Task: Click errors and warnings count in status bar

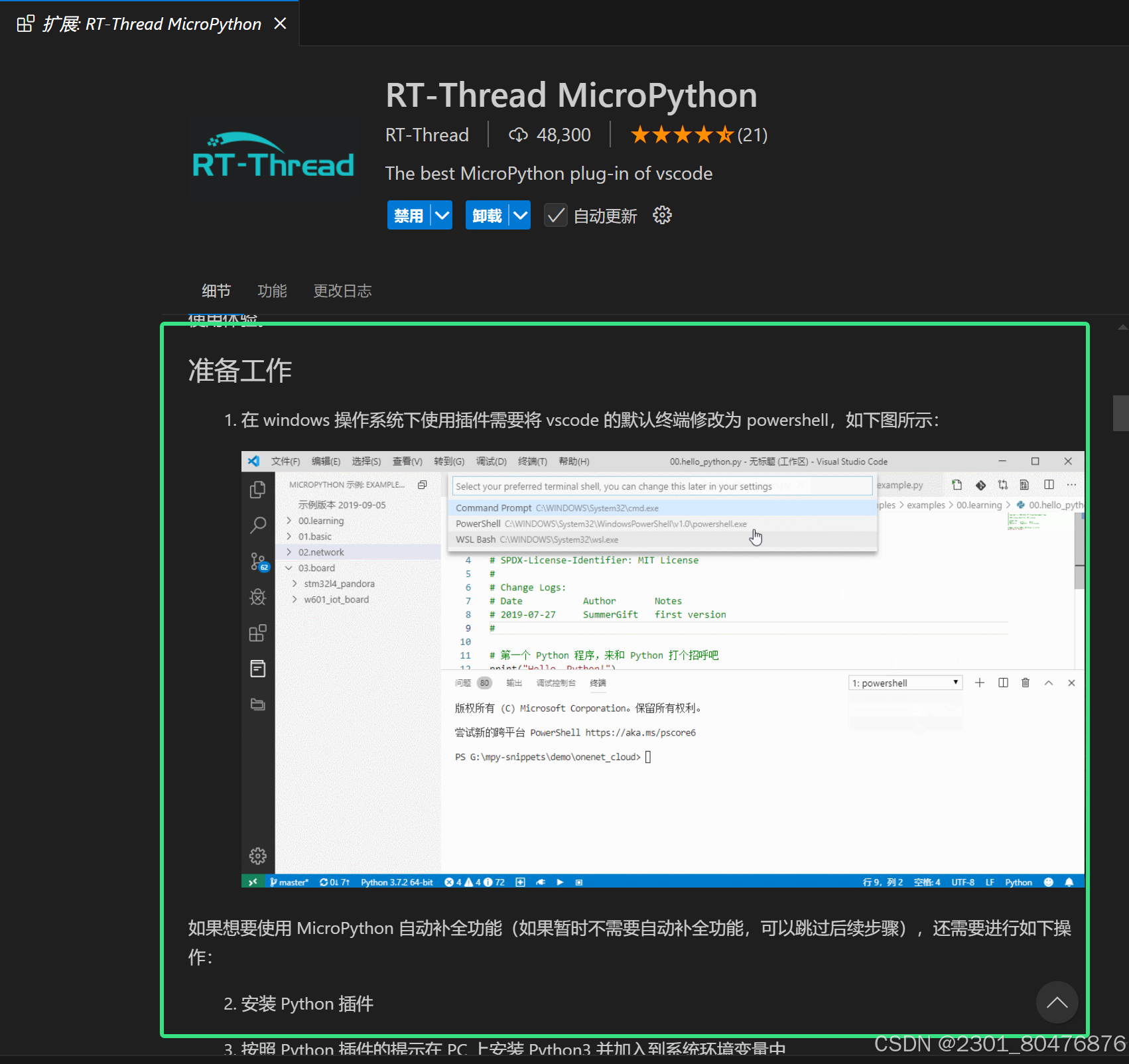Action: [x=474, y=882]
